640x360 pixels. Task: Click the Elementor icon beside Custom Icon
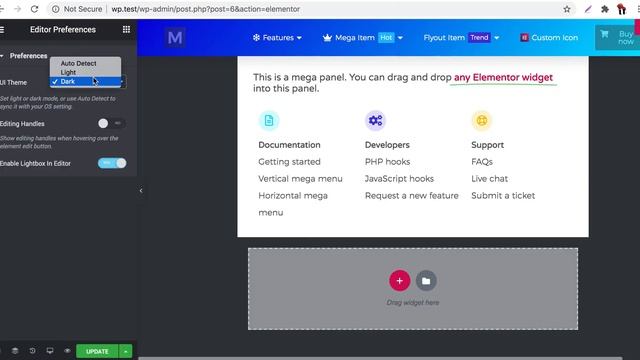(x=524, y=38)
